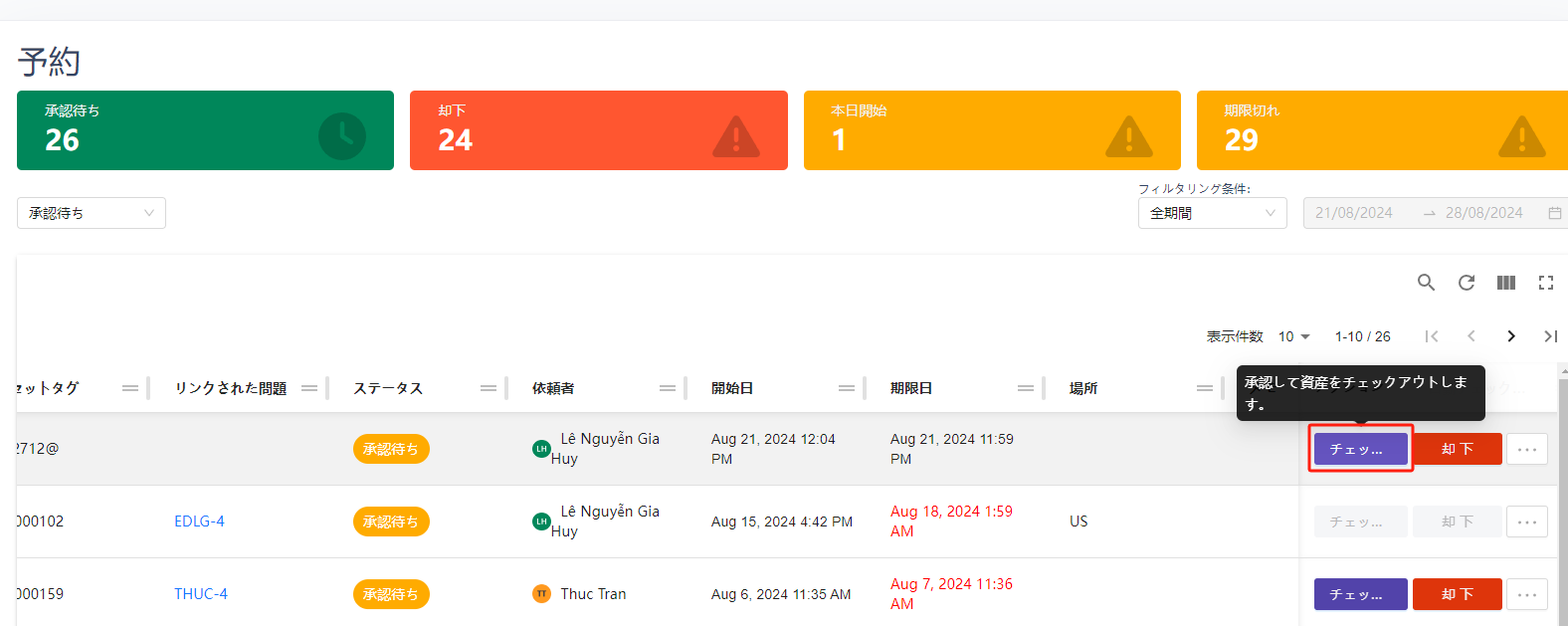Click the ステータス column drag handle
The image size is (1568, 626).
point(489,388)
